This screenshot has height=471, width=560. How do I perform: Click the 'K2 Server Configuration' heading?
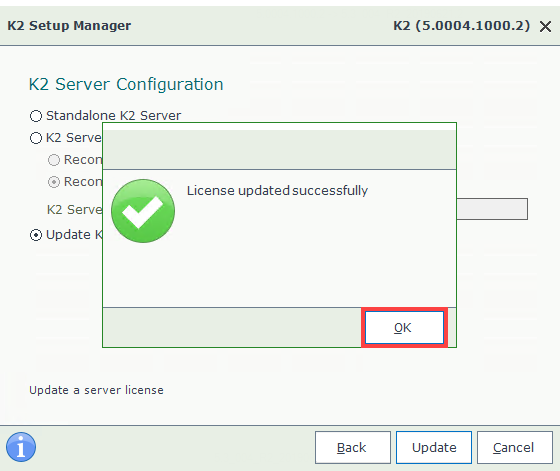(126, 84)
